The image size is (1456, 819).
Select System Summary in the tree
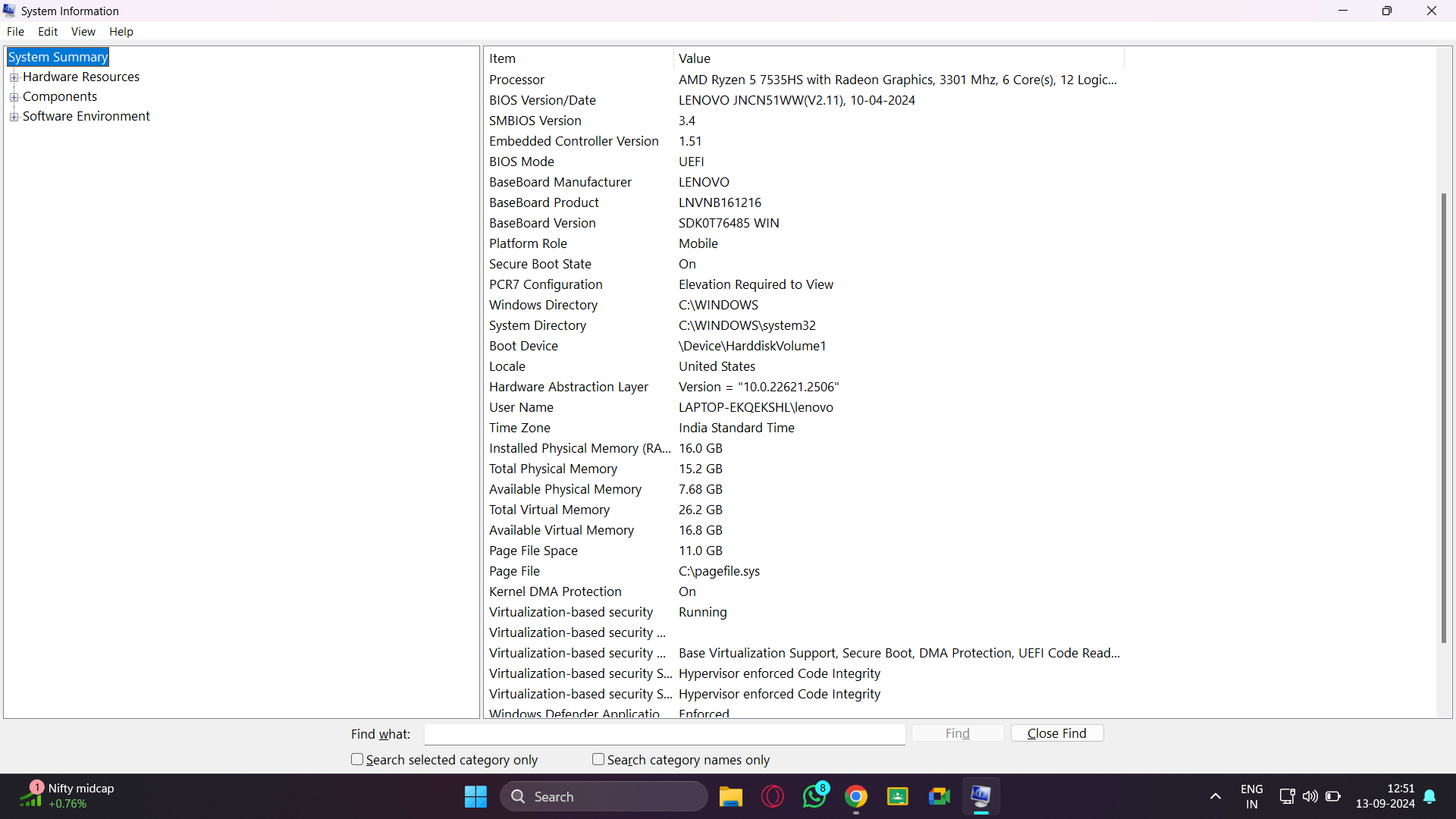[58, 57]
